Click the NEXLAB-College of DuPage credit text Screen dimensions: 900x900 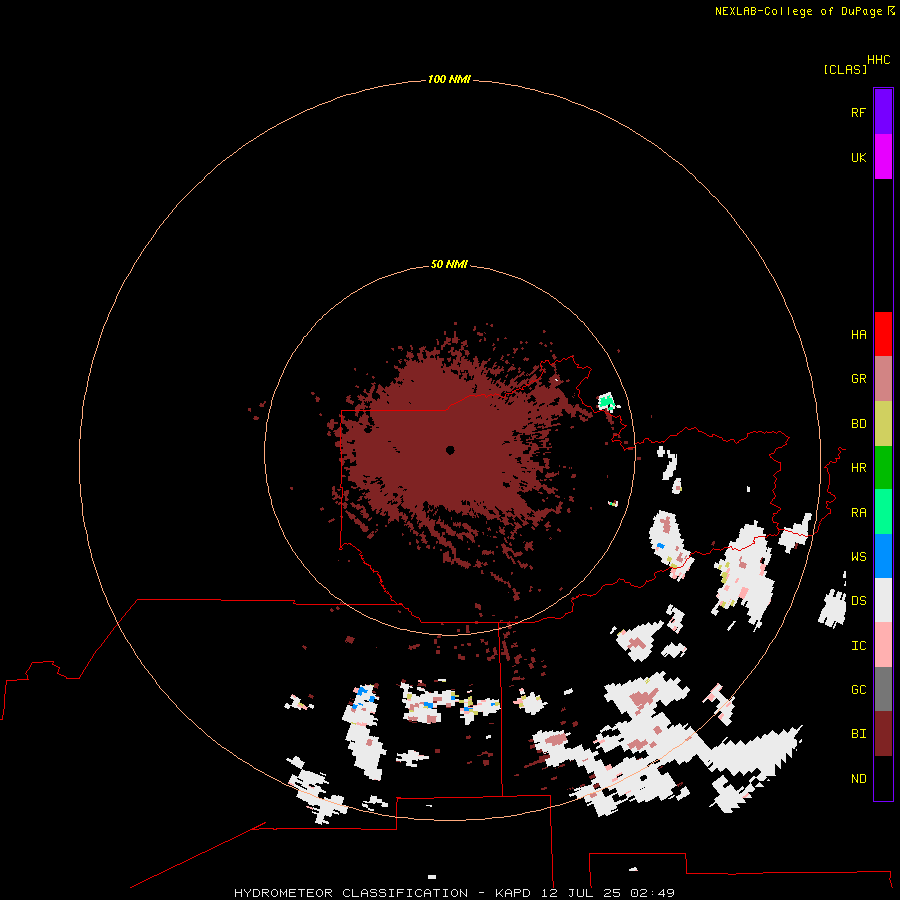click(800, 11)
